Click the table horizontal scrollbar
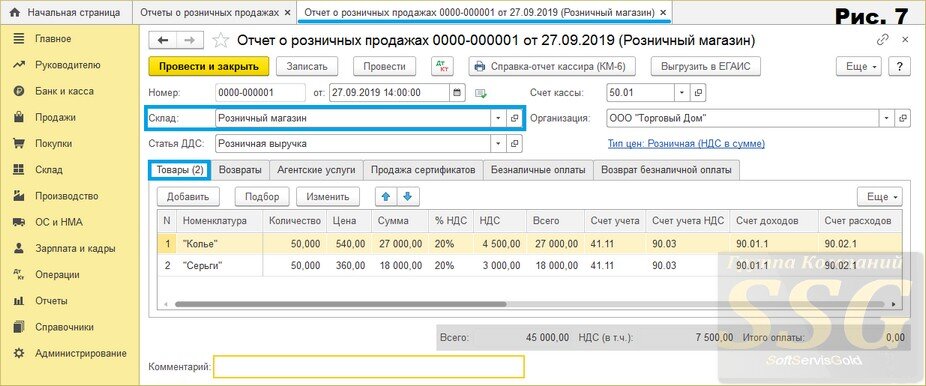This screenshot has height=386, width=926. (x=341, y=304)
